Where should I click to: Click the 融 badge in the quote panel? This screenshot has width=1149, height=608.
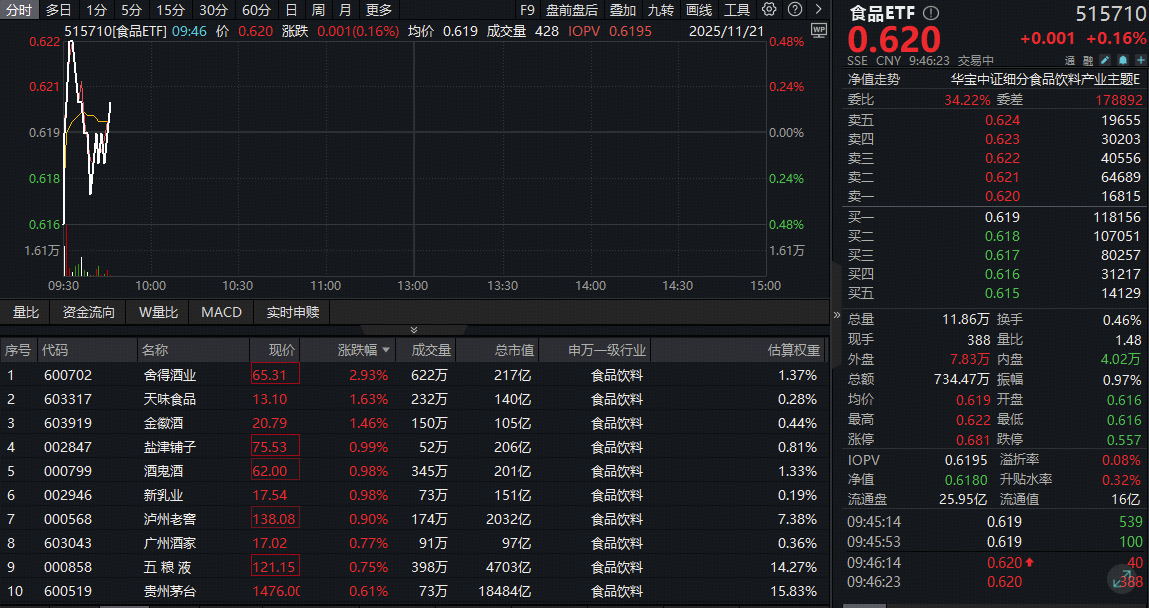[x=1087, y=61]
